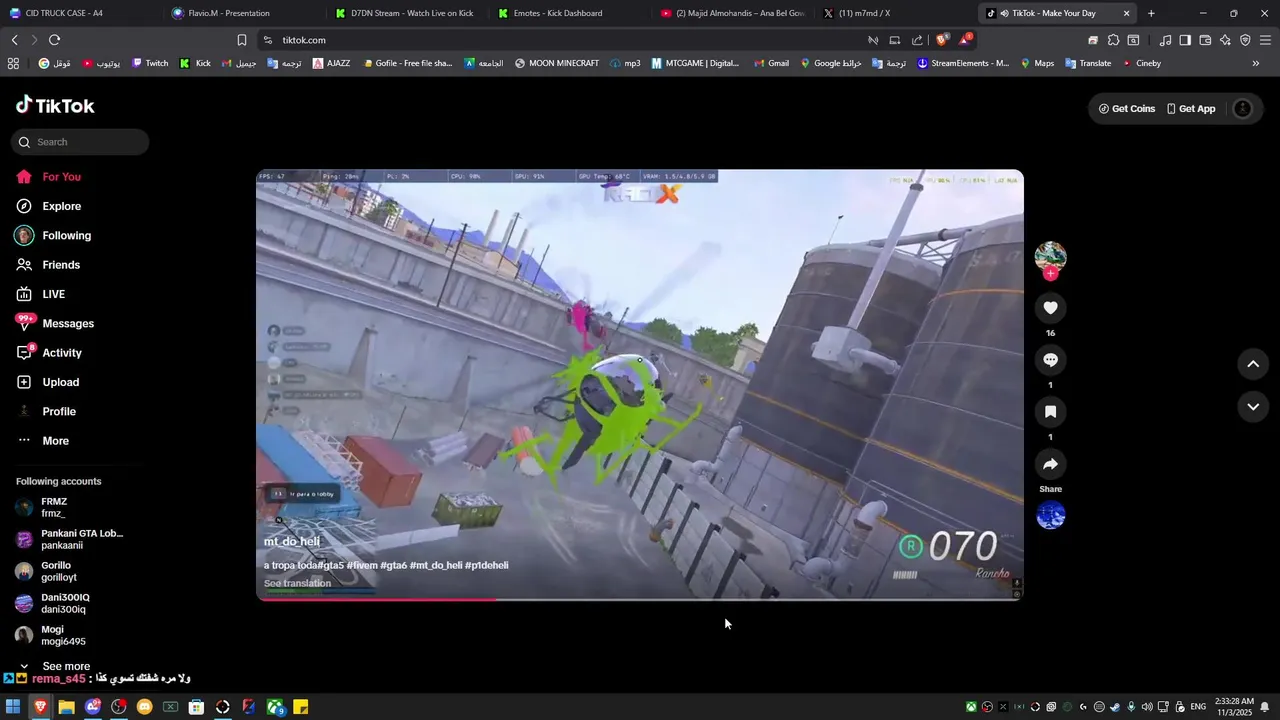The height and width of the screenshot is (720, 1280).
Task: Open the comments speech bubble icon
Action: pos(1050,360)
